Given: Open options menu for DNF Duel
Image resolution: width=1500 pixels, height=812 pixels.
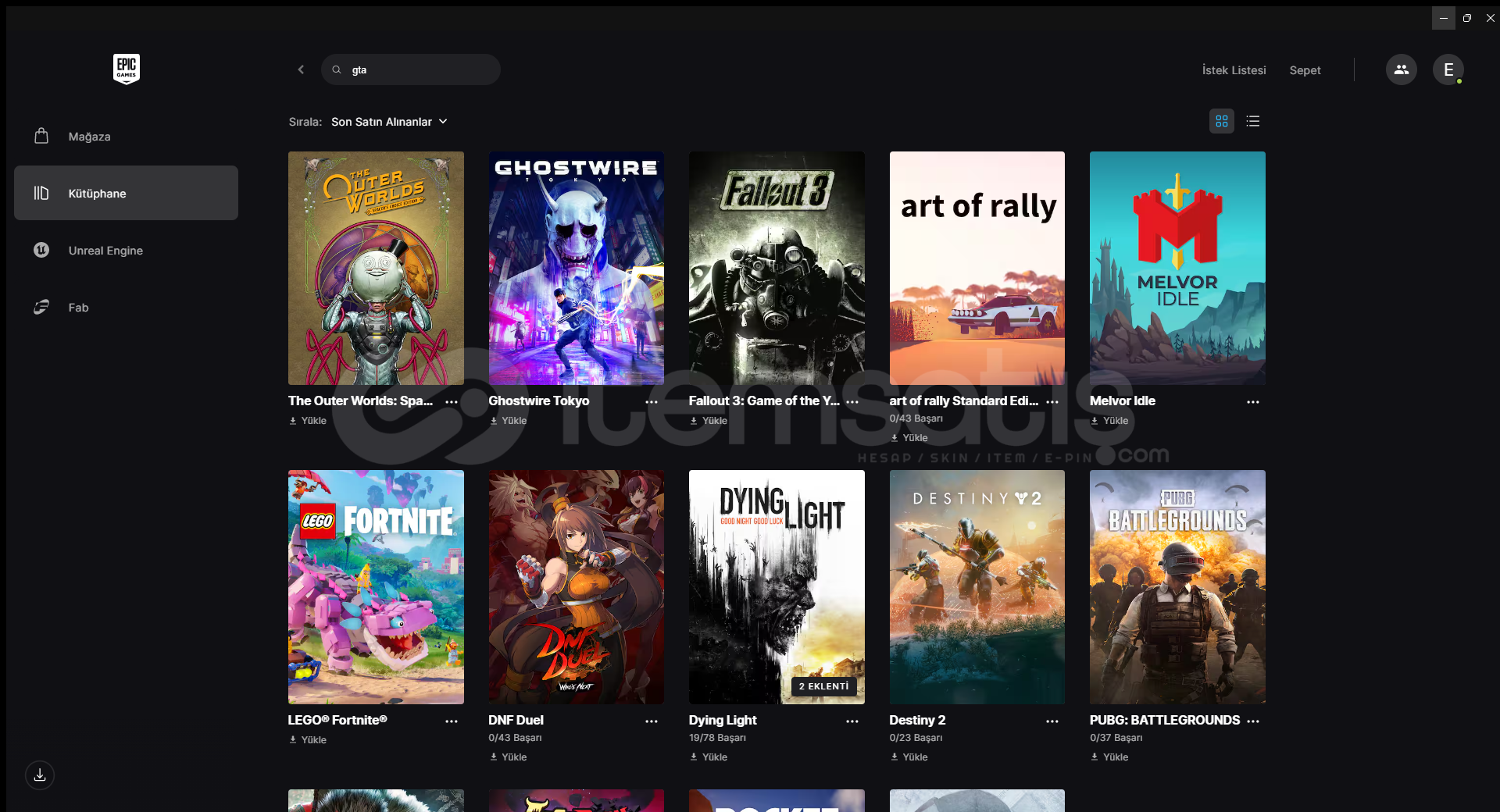Looking at the screenshot, I should coord(652,721).
